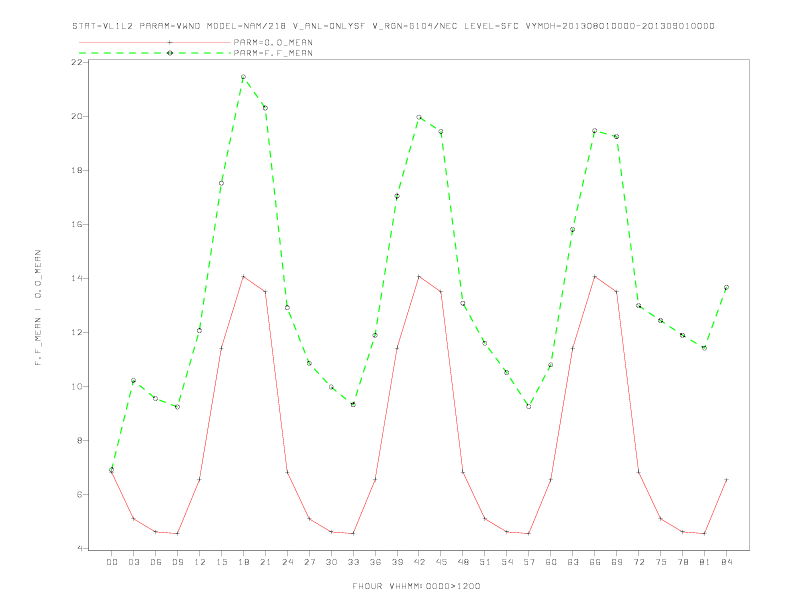The height and width of the screenshot is (612, 792).
Task: Click the FHOUR VHHMM x-axis title
Action: [x=416, y=586]
